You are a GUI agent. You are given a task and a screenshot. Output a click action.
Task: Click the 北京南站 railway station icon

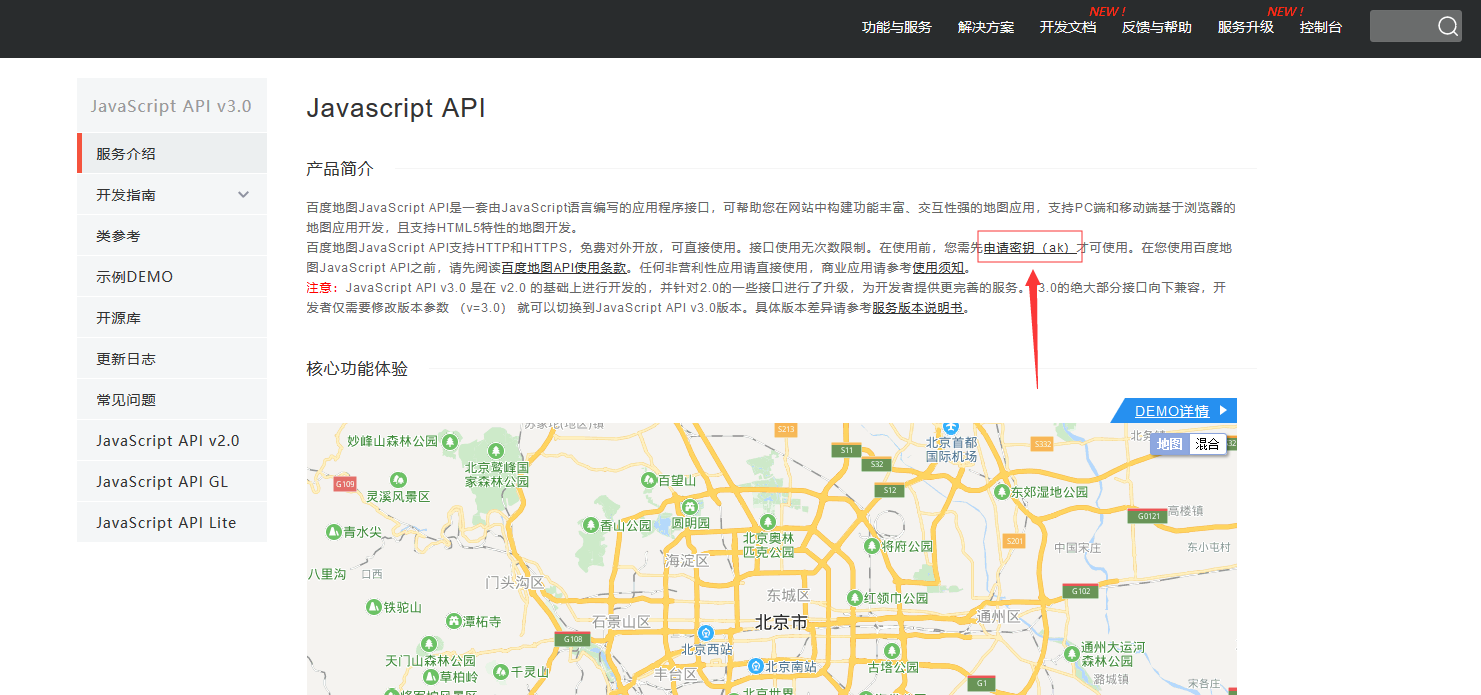(x=756, y=666)
